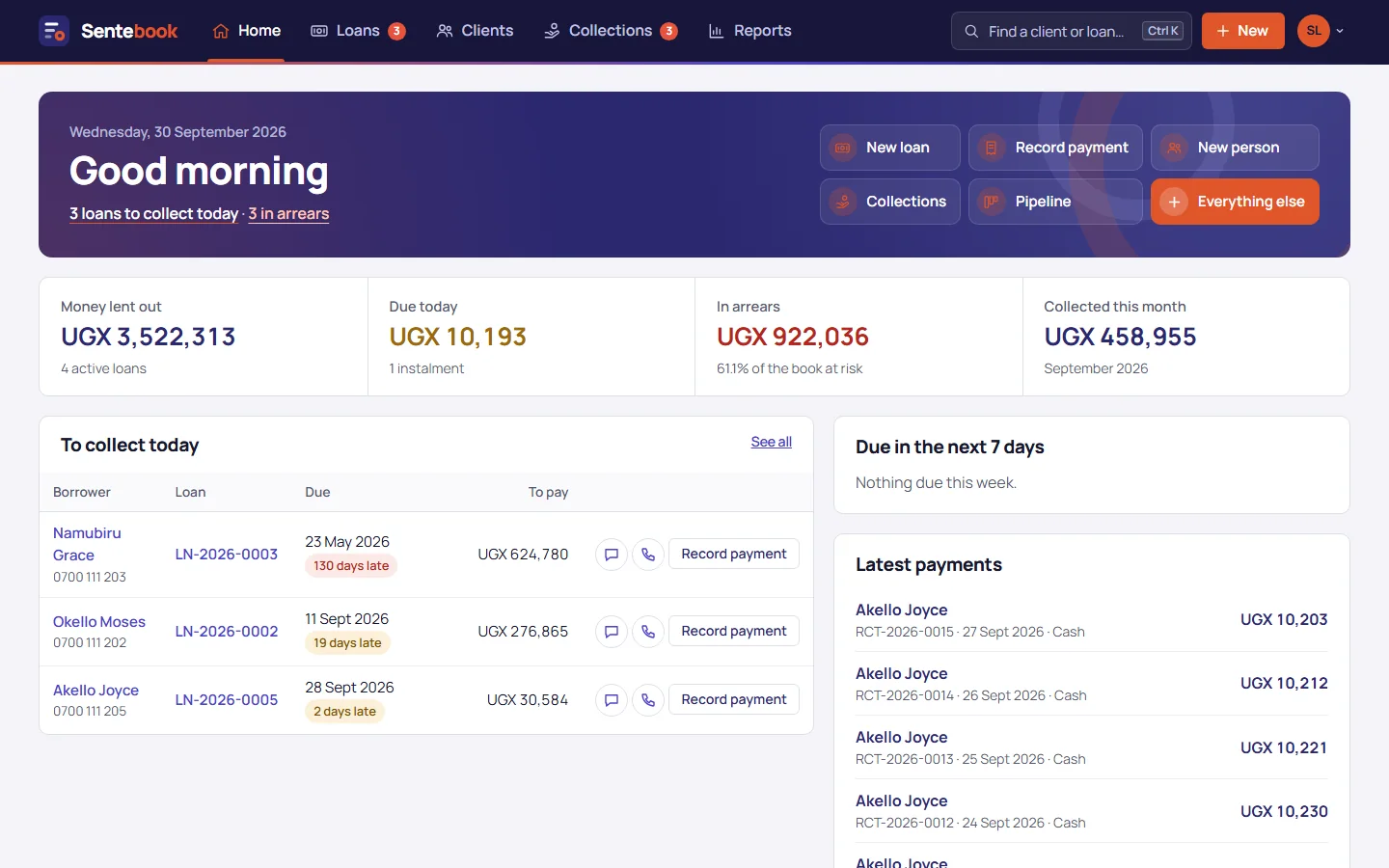The image size is (1389, 868).
Task: Open Collections in the top navigation
Action: pyautogui.click(x=611, y=31)
